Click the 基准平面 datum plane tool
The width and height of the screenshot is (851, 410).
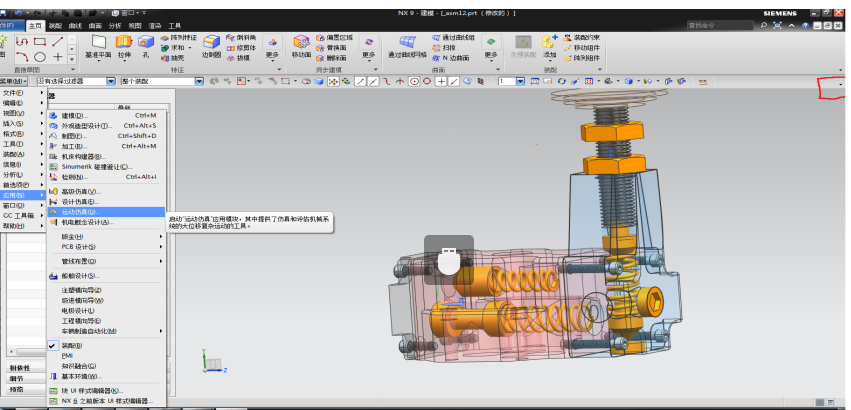[98, 47]
